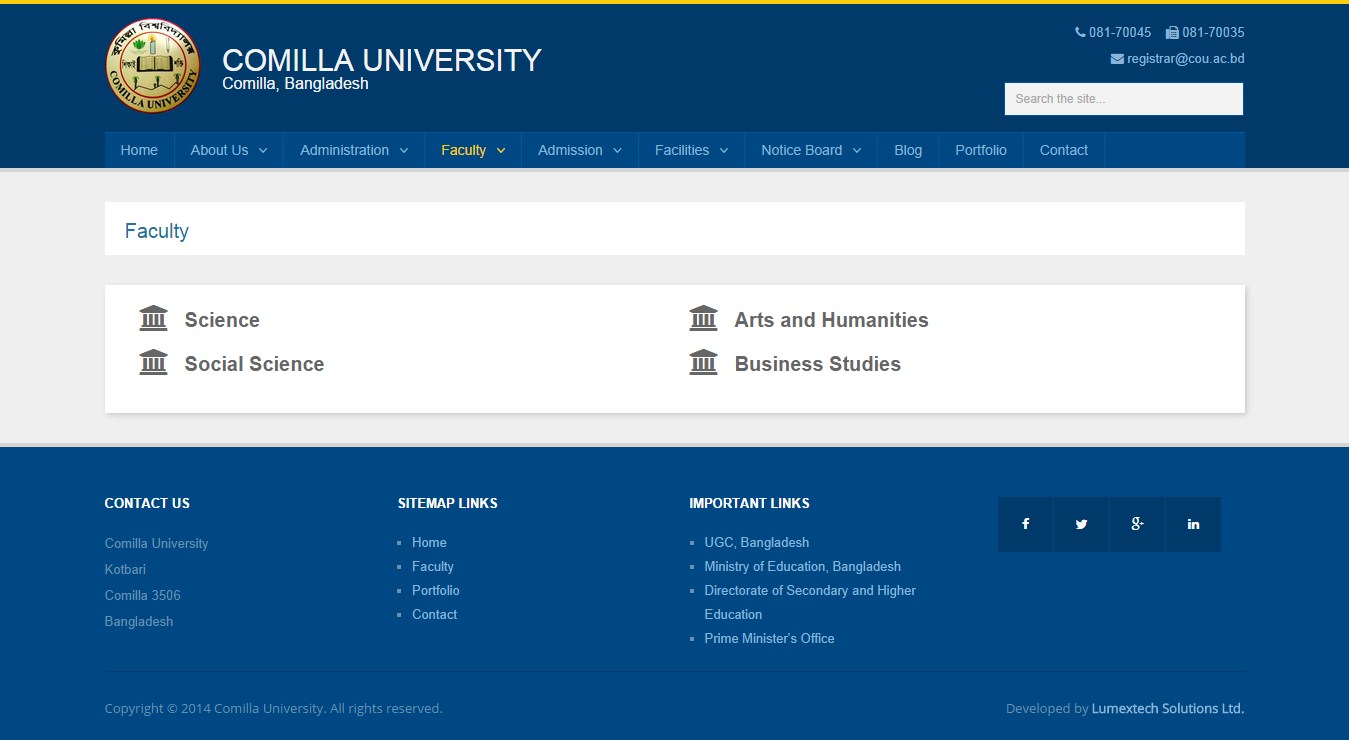Click the building icon beside Arts and Humanities

[x=703, y=319]
